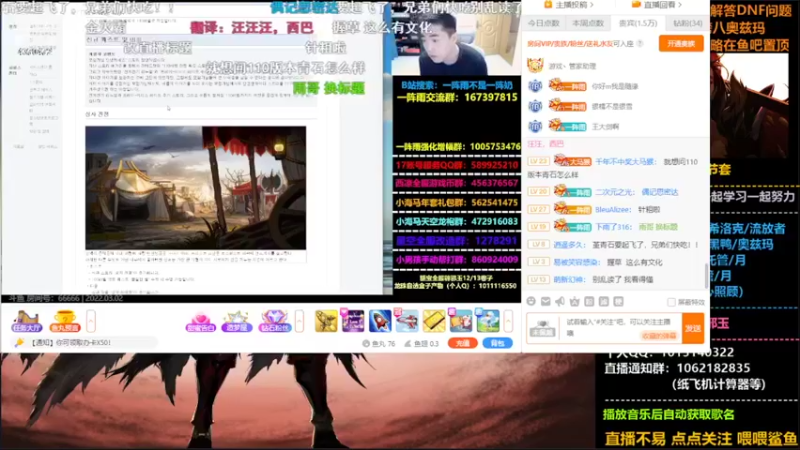Click the last square icon in chat toolbar
This screenshot has width=800, height=450.
point(618,302)
